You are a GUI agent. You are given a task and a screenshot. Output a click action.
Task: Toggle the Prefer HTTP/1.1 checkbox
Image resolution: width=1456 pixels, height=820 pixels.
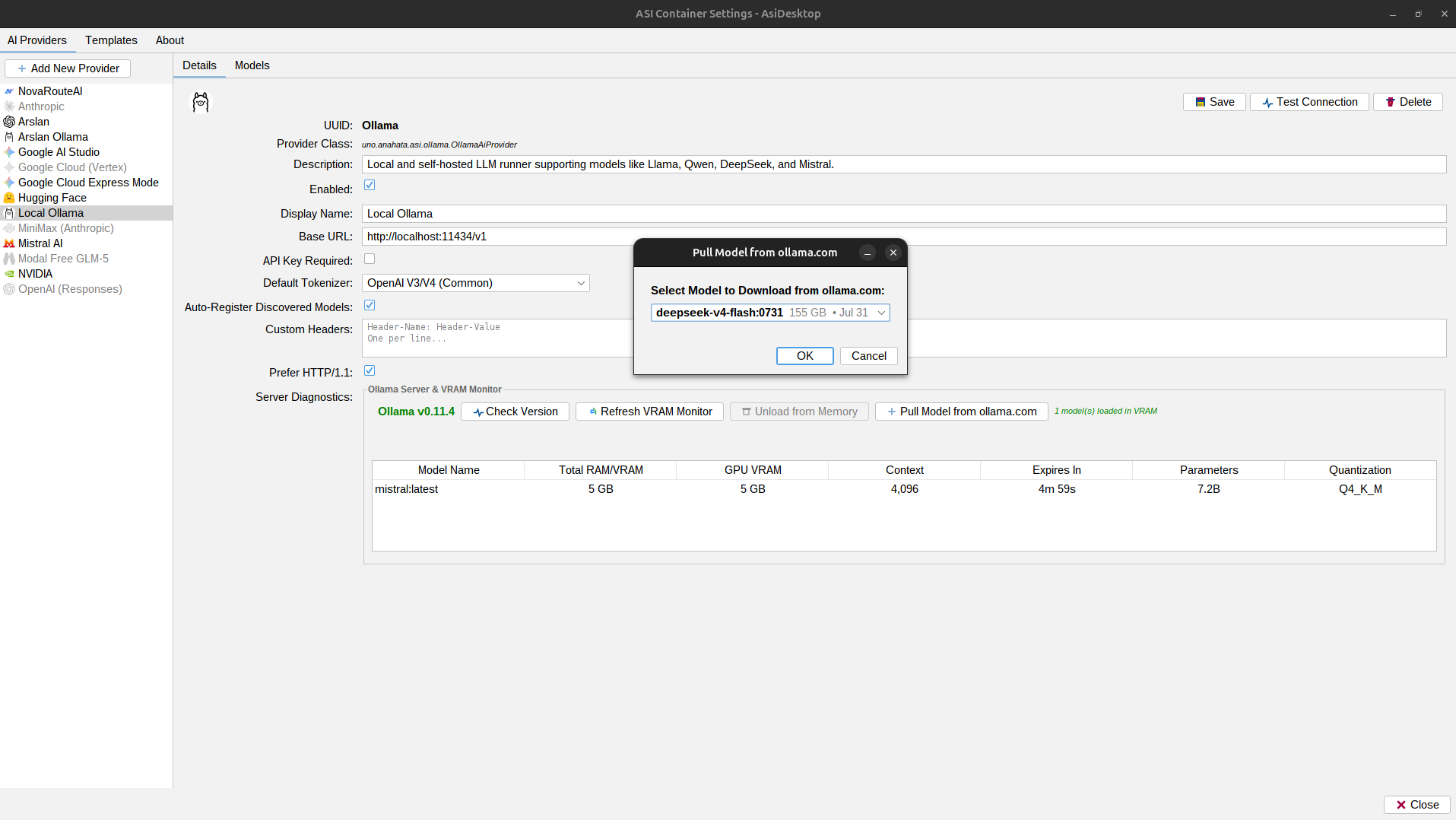point(370,370)
